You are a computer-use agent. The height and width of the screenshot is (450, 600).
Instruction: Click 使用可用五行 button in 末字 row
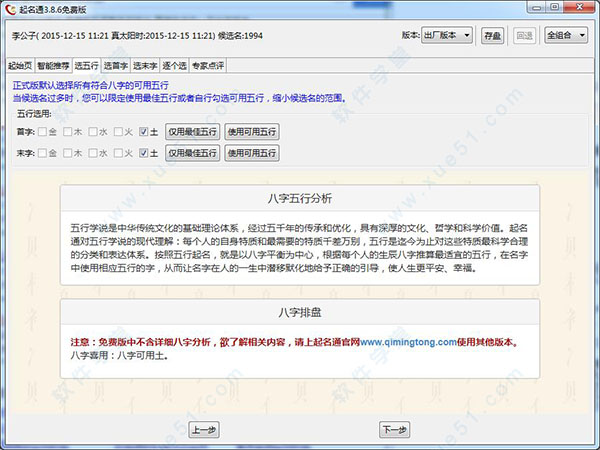[252, 153]
